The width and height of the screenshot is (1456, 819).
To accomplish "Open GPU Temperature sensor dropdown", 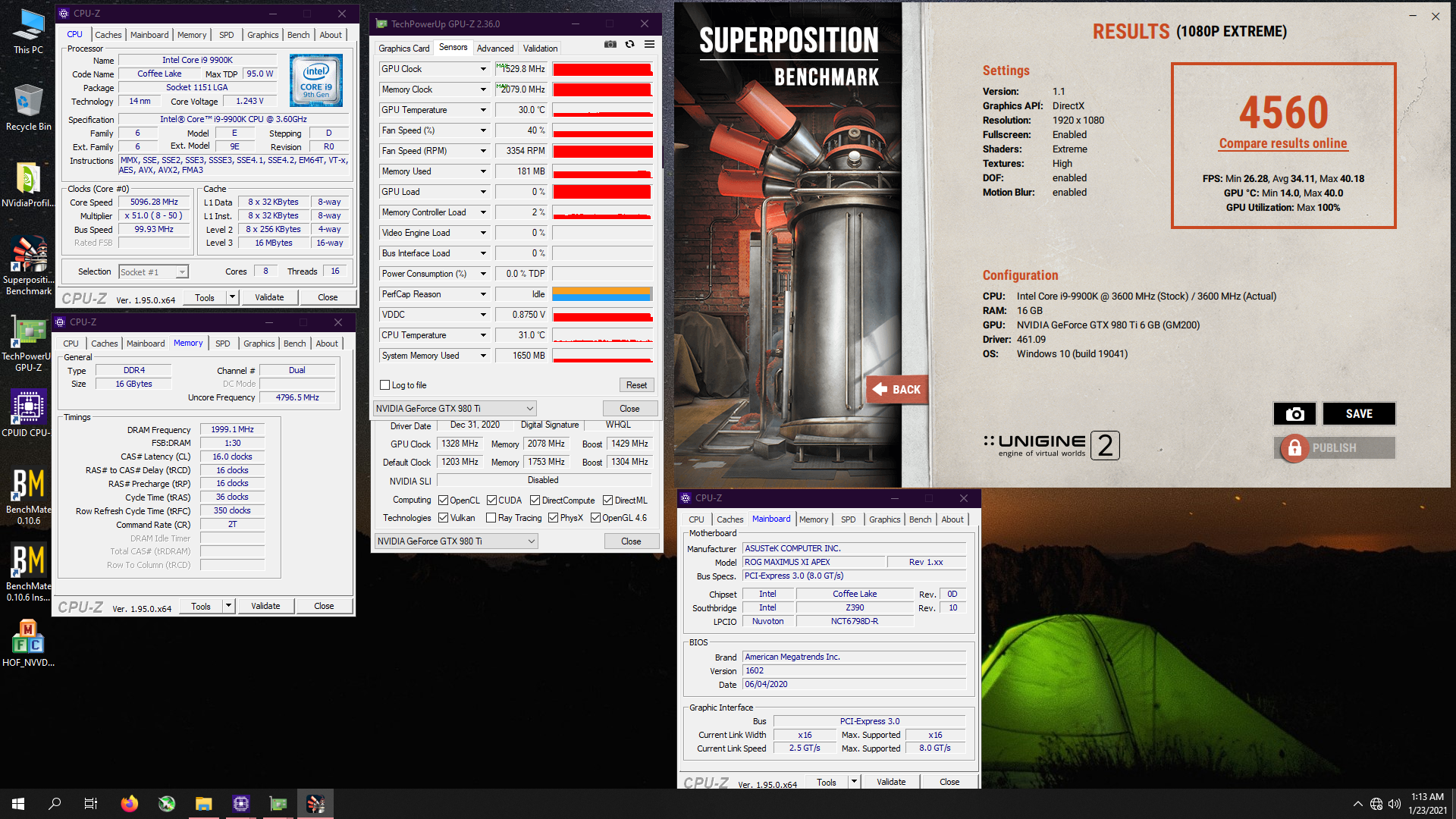I will pos(482,110).
